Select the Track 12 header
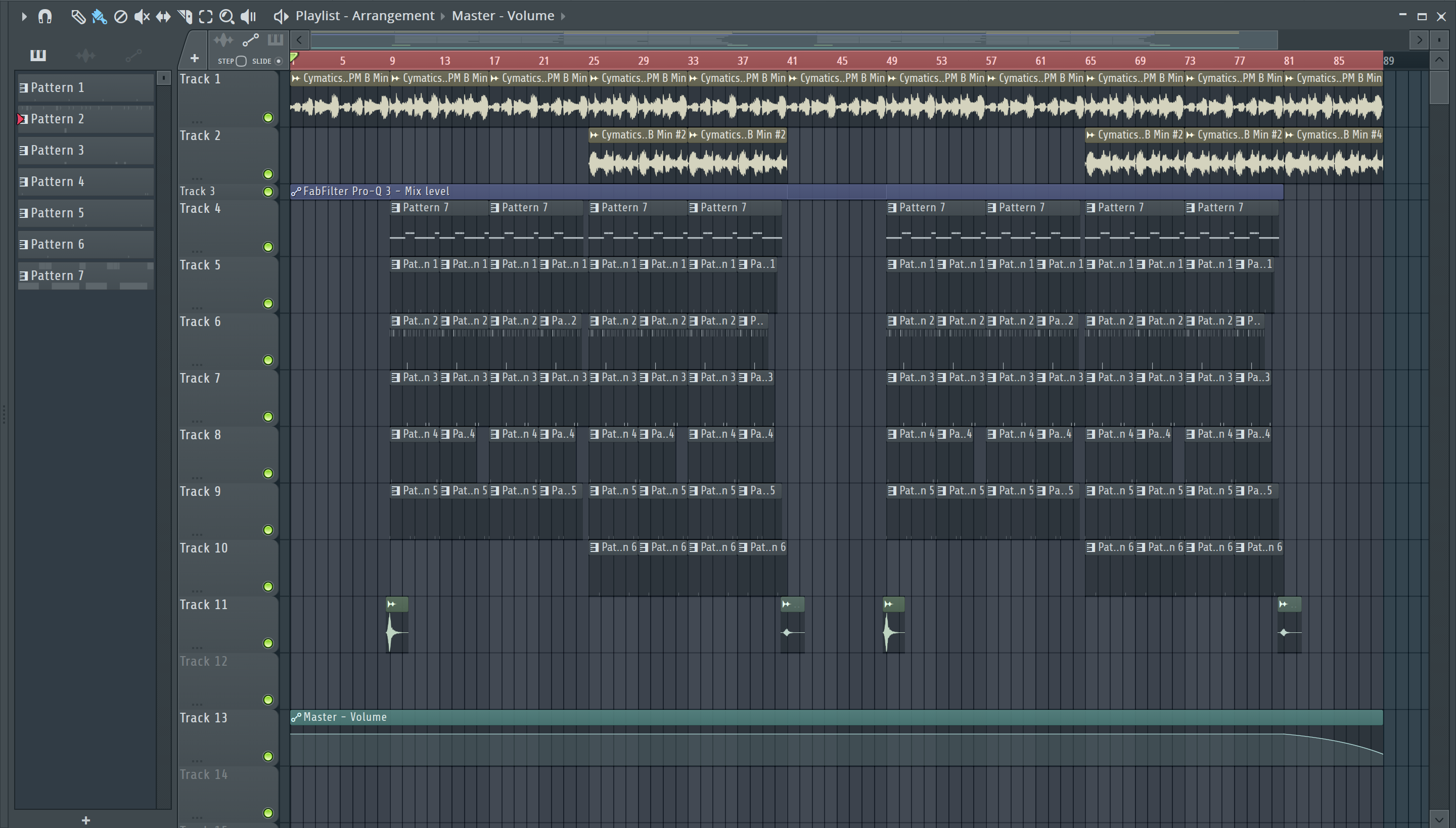Image resolution: width=1456 pixels, height=828 pixels. tap(228, 681)
